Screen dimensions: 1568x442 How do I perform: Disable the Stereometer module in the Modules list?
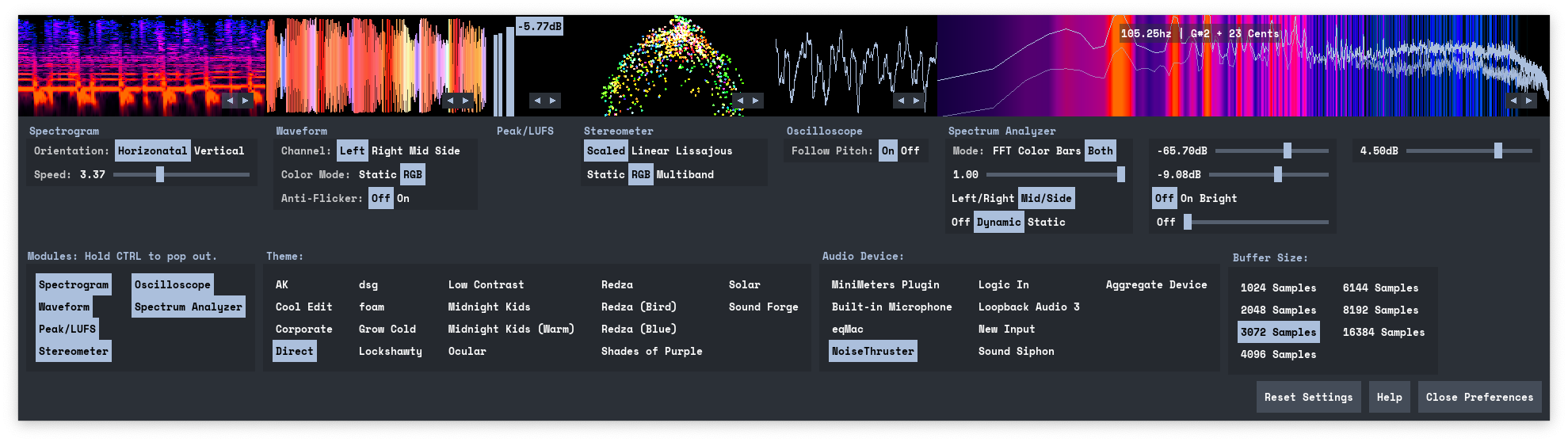pos(74,351)
